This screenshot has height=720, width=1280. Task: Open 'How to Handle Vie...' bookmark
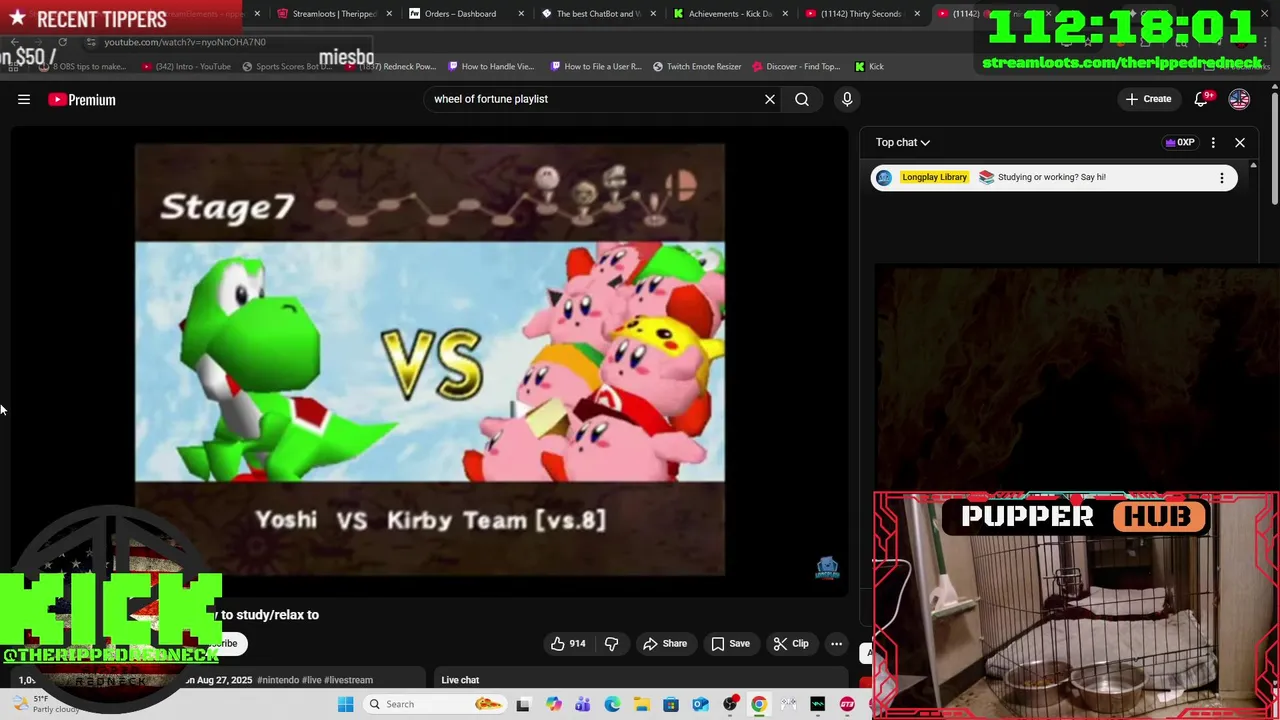click(x=491, y=67)
